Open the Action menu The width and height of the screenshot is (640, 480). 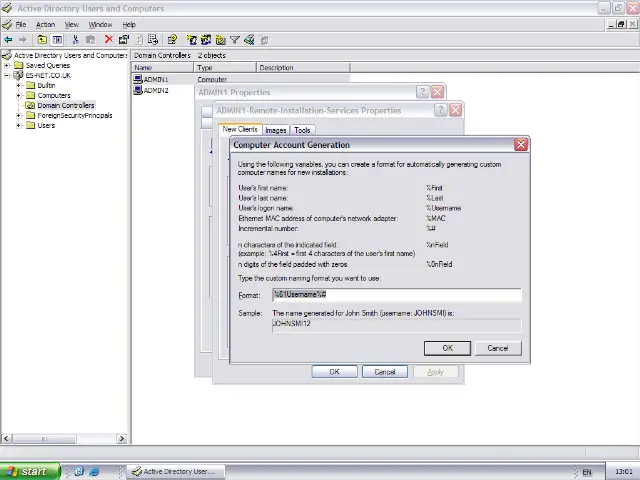pyautogui.click(x=45, y=24)
